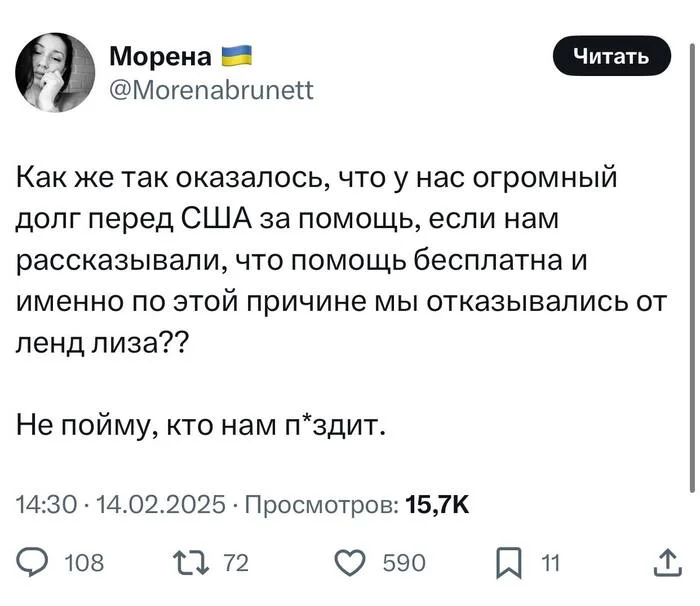Open the Морена display name profile
Image resolution: width=700 pixels, height=606 pixels.
(160, 57)
